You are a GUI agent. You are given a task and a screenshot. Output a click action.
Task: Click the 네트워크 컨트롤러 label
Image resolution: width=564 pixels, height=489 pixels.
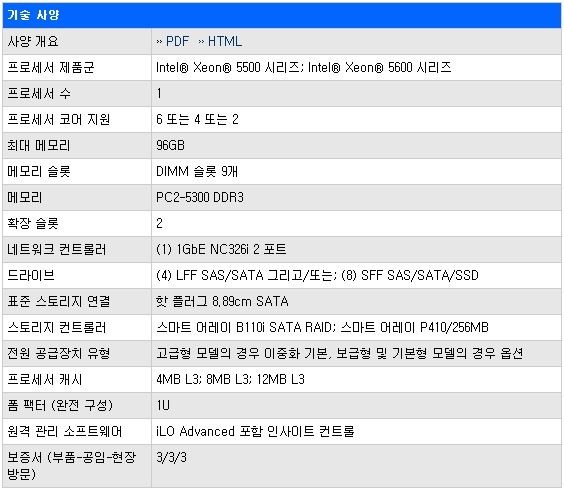(x=57, y=249)
